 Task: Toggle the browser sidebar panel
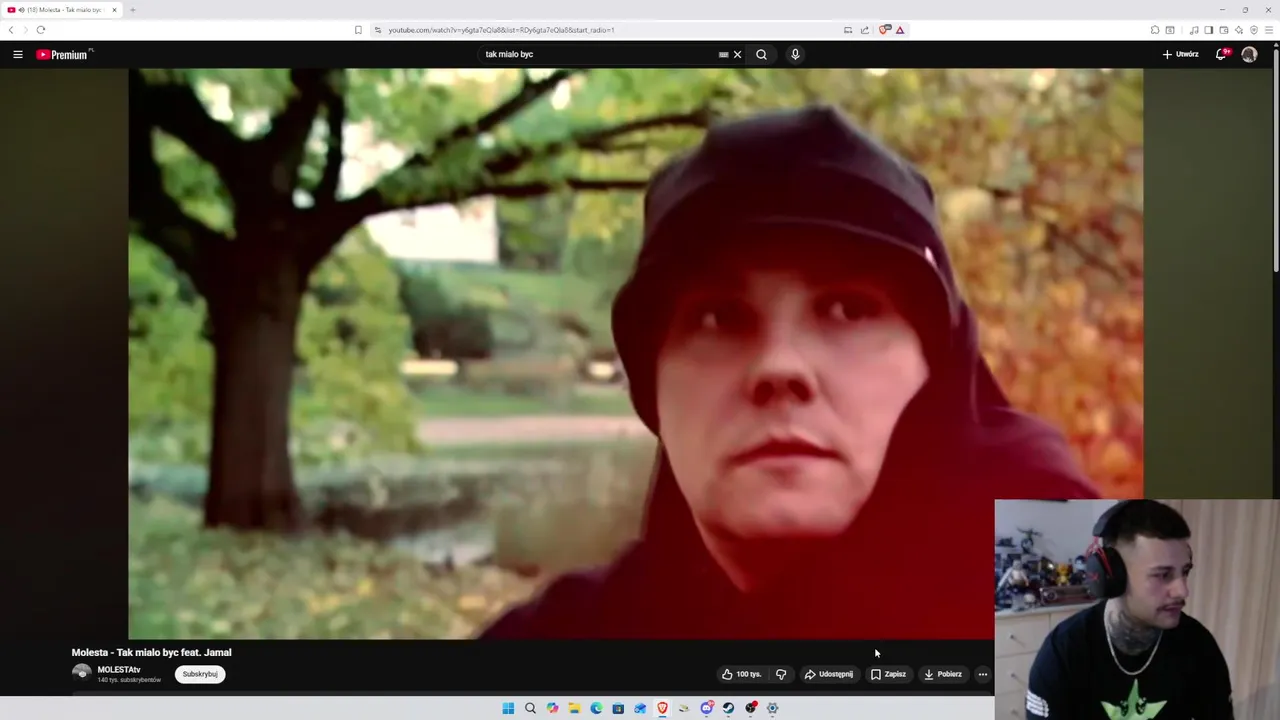point(1209,30)
